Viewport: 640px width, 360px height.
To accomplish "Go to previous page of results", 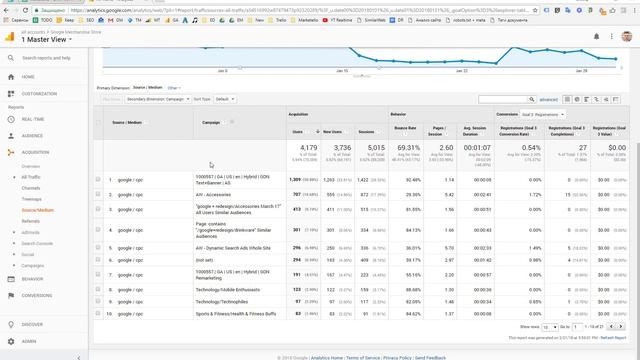I will (611, 327).
